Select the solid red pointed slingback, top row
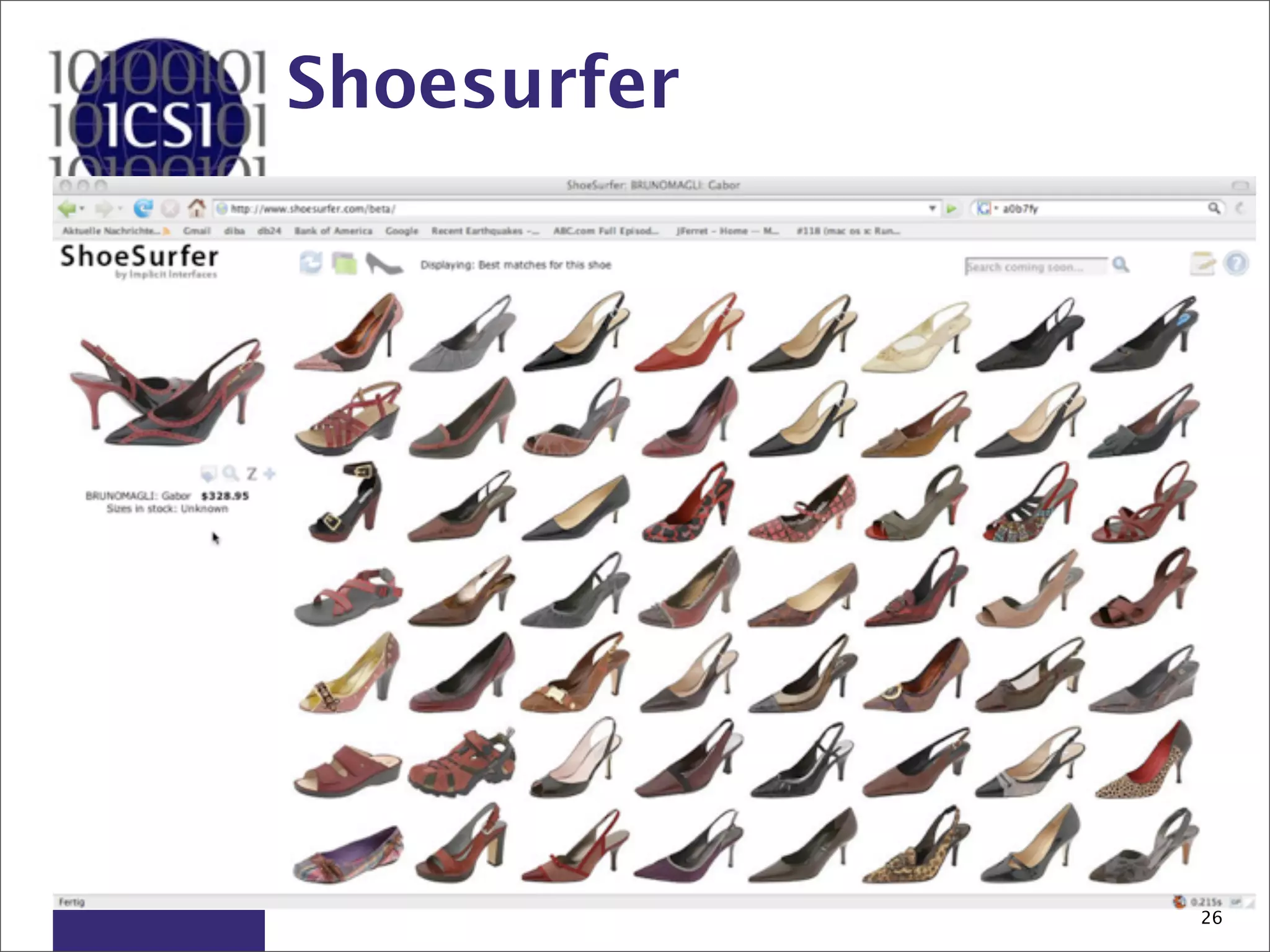Image resolution: width=1270 pixels, height=952 pixels. tap(689, 332)
